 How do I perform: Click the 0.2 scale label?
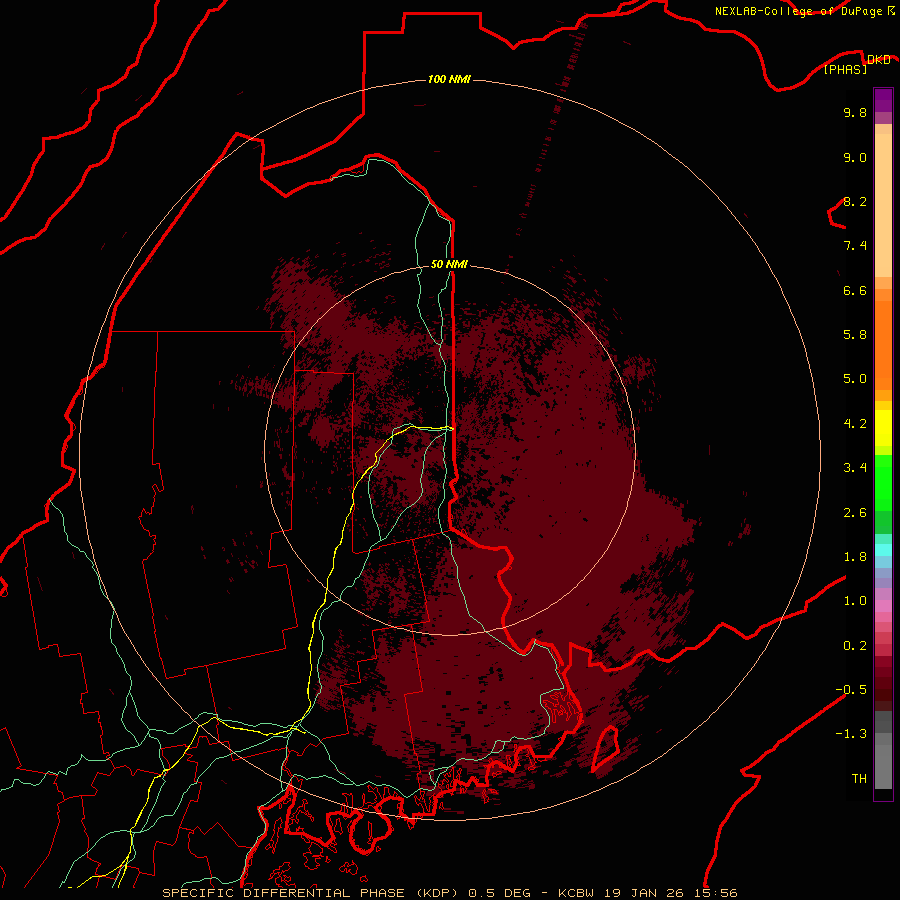click(x=855, y=646)
